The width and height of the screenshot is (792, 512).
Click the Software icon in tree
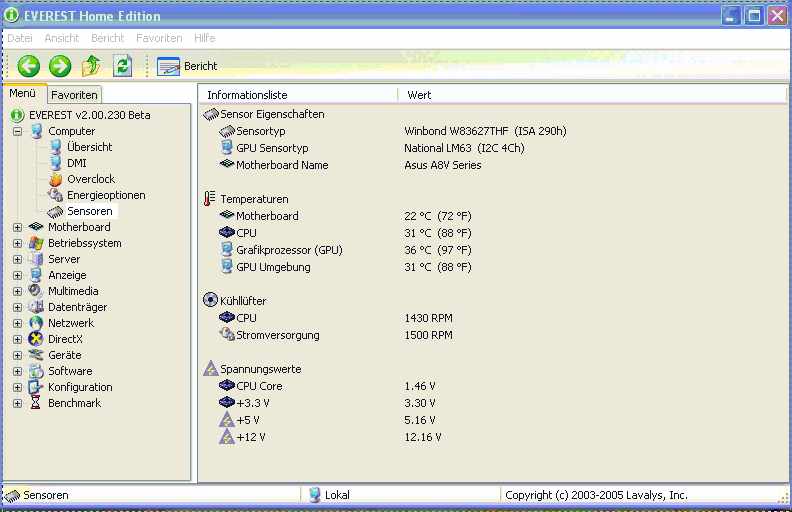(x=36, y=371)
